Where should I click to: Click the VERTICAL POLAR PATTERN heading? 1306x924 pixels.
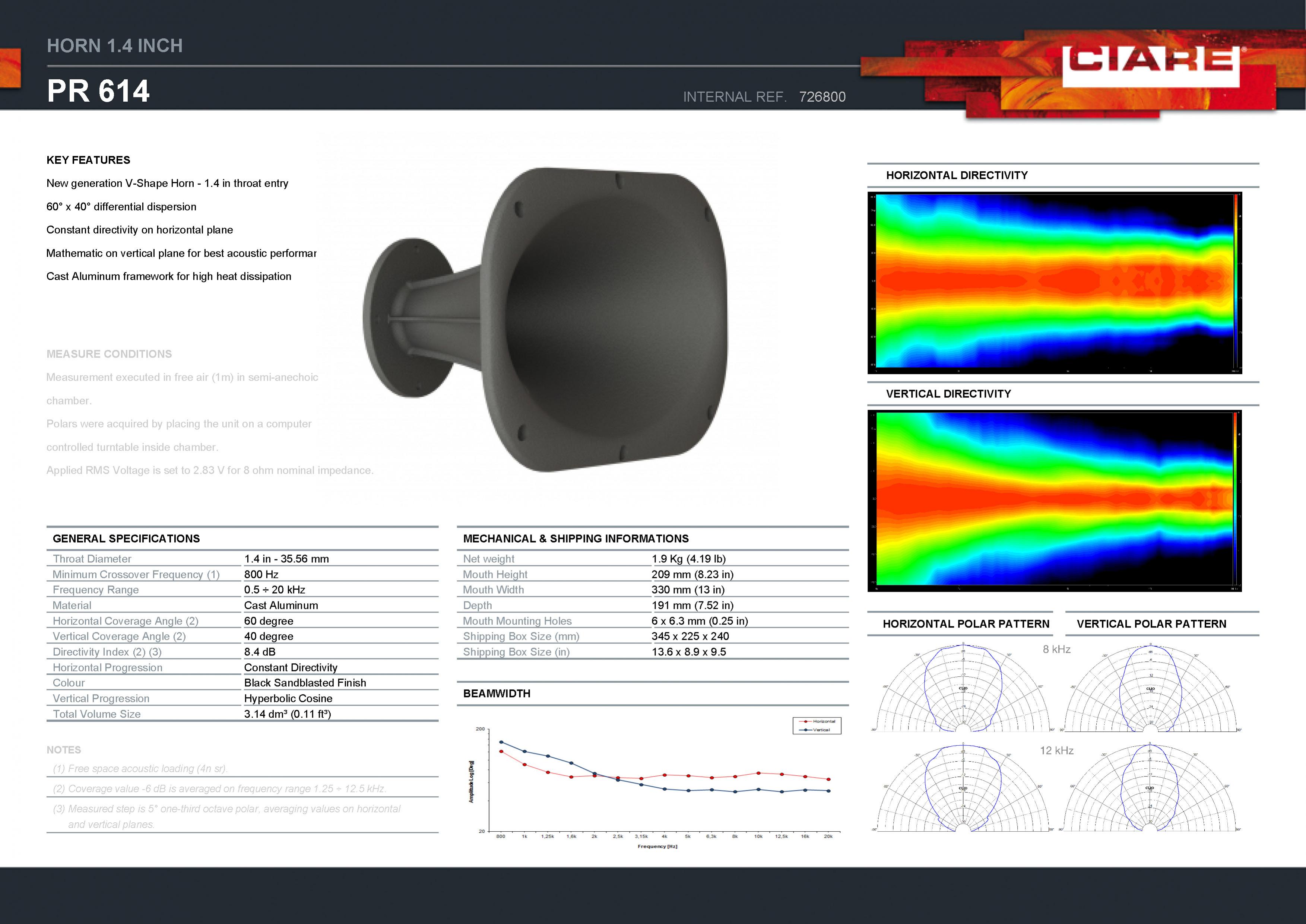tap(1151, 624)
